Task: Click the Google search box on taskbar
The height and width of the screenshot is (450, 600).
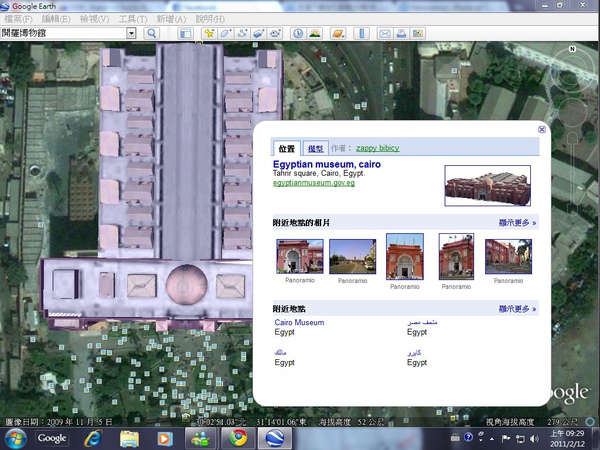Action: [52, 438]
